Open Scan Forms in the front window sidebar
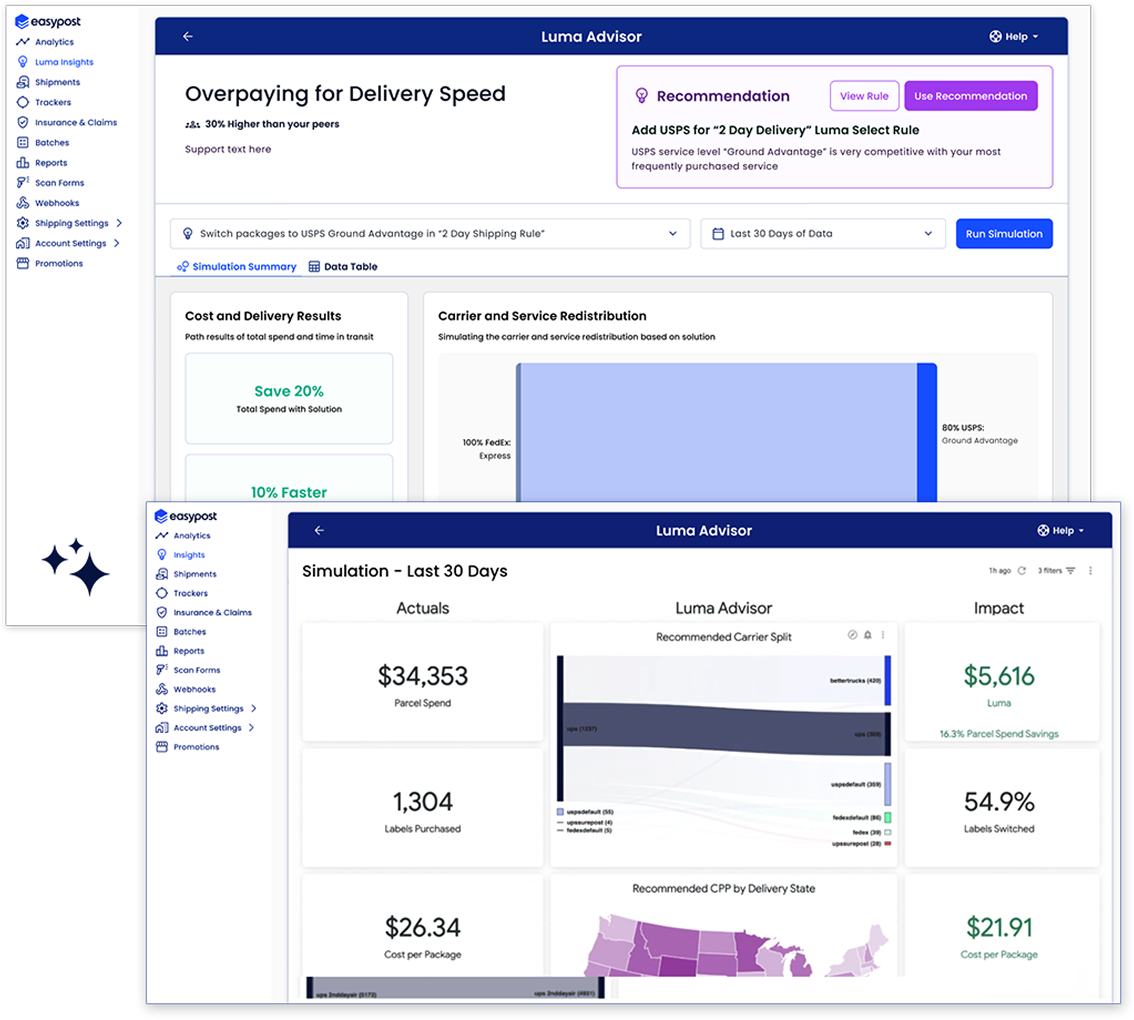Viewport: 1134px width, 1020px height. point(188,671)
